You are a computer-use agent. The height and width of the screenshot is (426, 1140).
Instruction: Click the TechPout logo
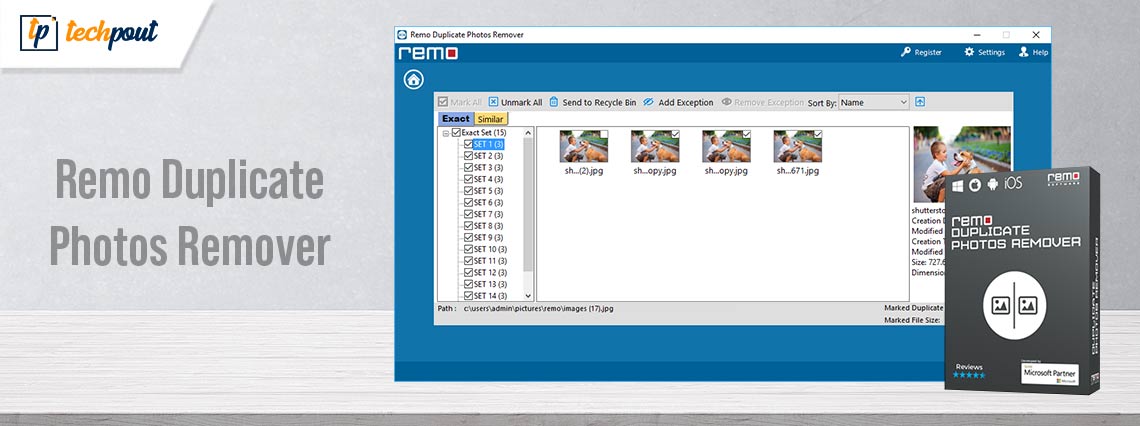88,32
